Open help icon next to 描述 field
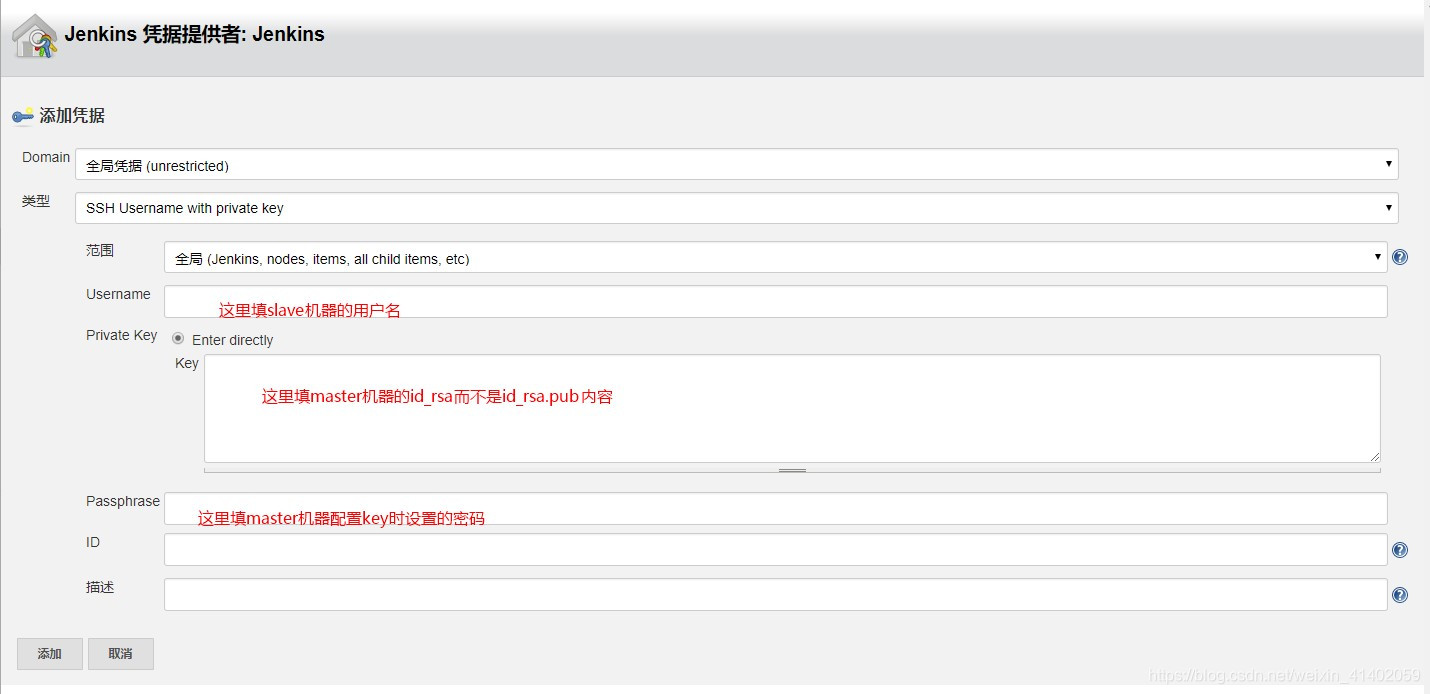Viewport: 1430px width, 694px height. [1400, 595]
